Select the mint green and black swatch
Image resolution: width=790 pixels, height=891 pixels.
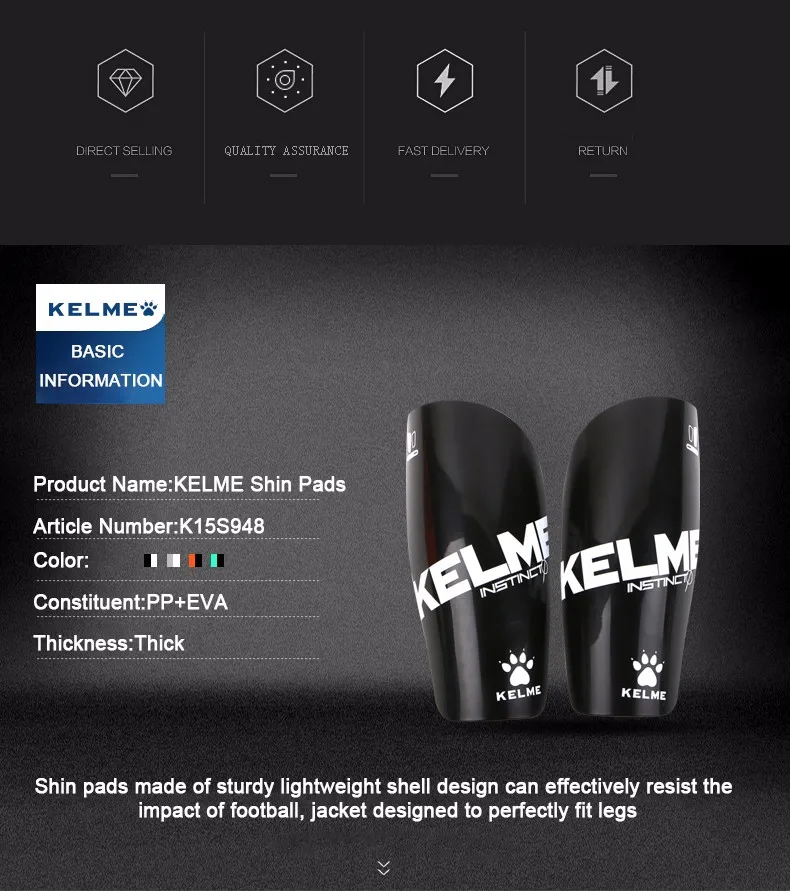point(217,560)
